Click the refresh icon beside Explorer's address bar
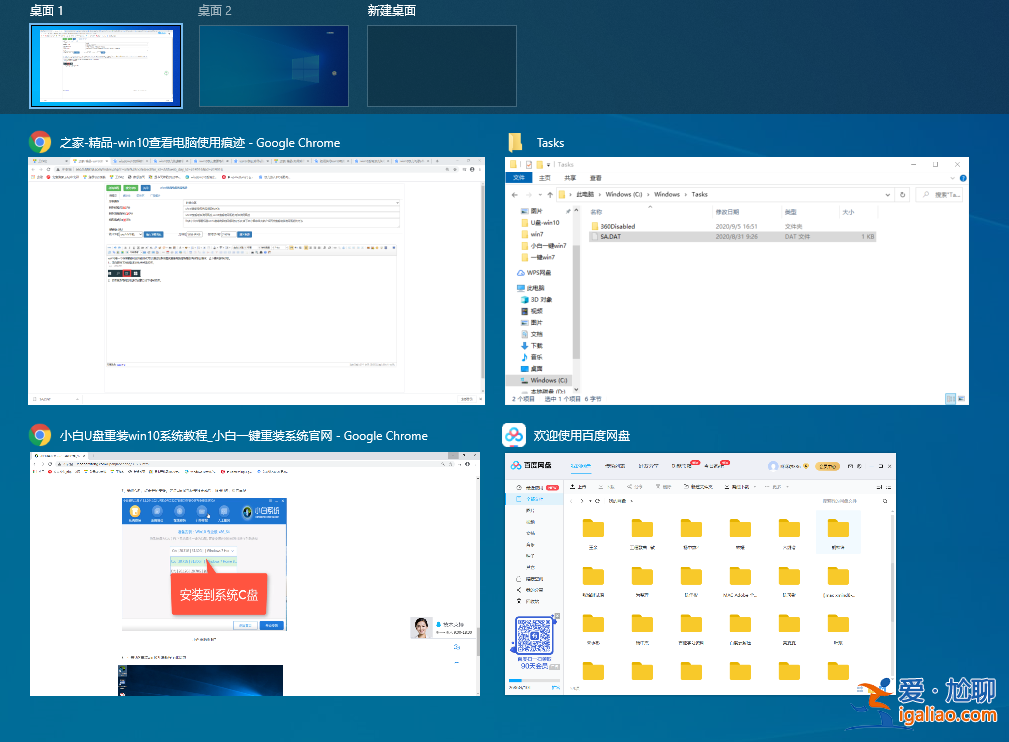This screenshot has height=742, width=1009. point(902,194)
